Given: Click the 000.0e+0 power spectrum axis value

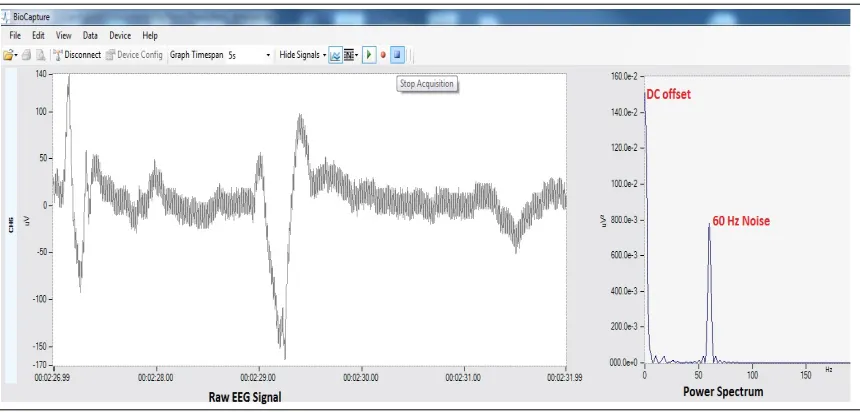Looking at the screenshot, I should (x=624, y=363).
